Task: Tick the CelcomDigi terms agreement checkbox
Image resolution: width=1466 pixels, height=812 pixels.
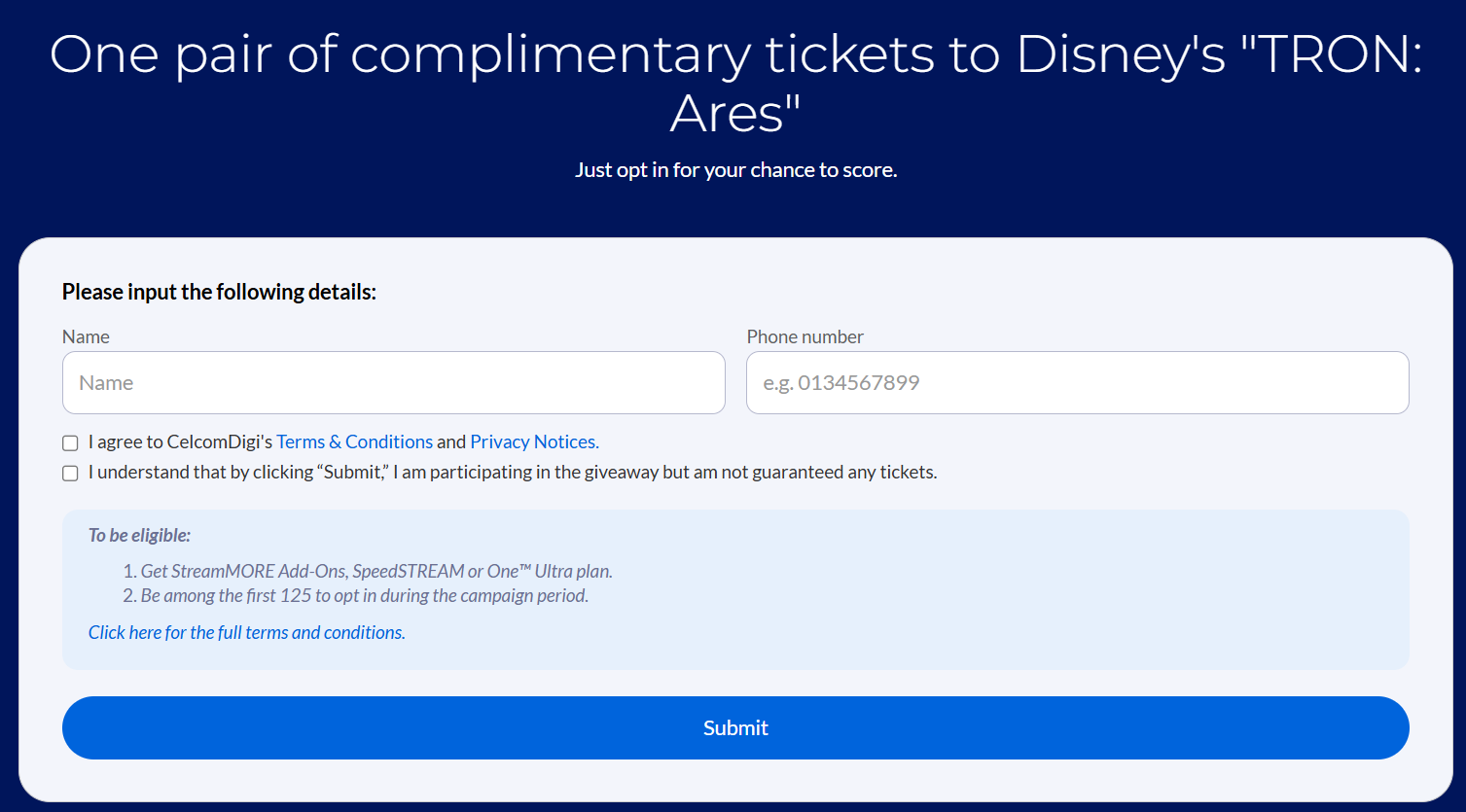Action: pyautogui.click(x=70, y=443)
